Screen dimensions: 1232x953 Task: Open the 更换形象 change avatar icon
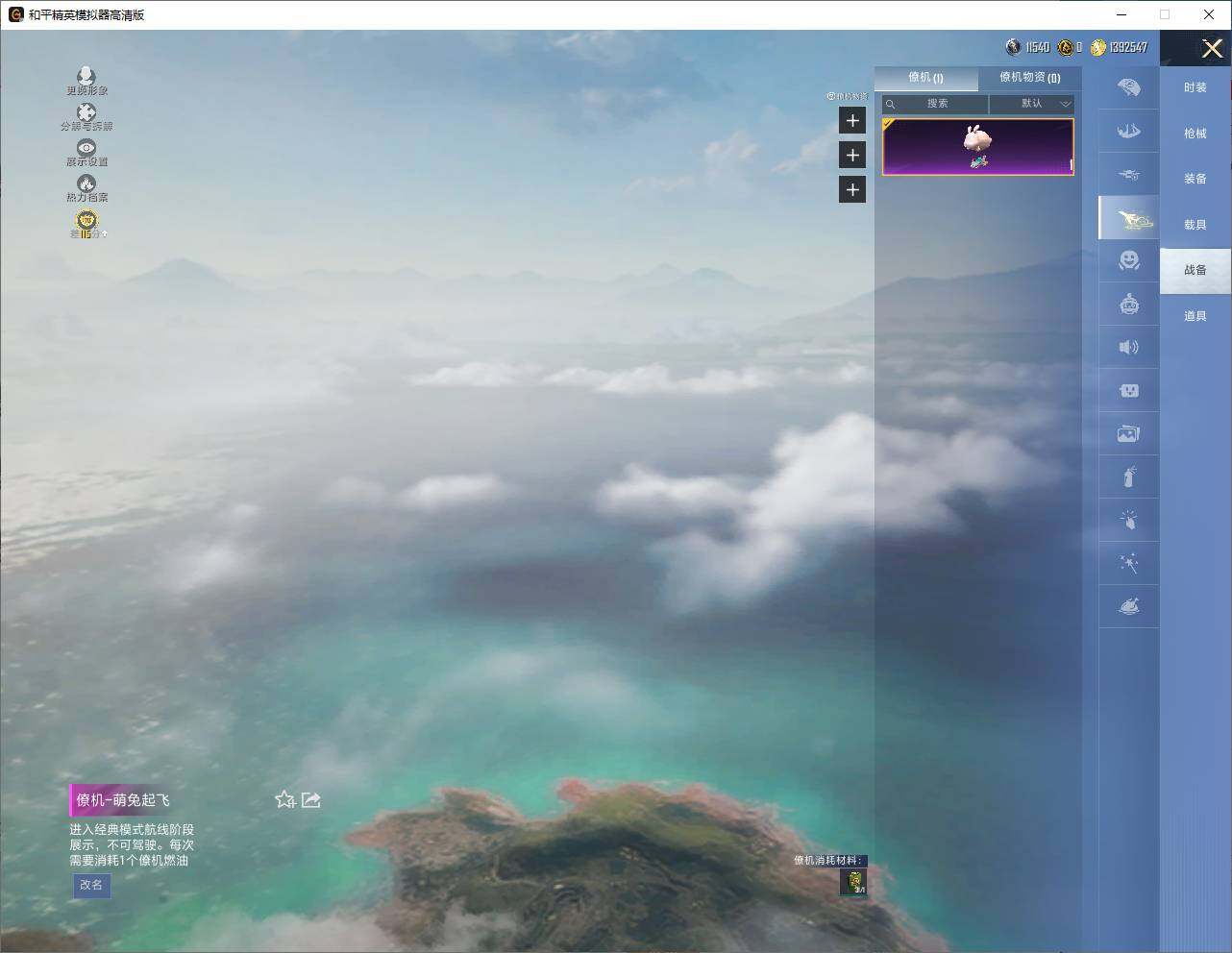[x=86, y=81]
